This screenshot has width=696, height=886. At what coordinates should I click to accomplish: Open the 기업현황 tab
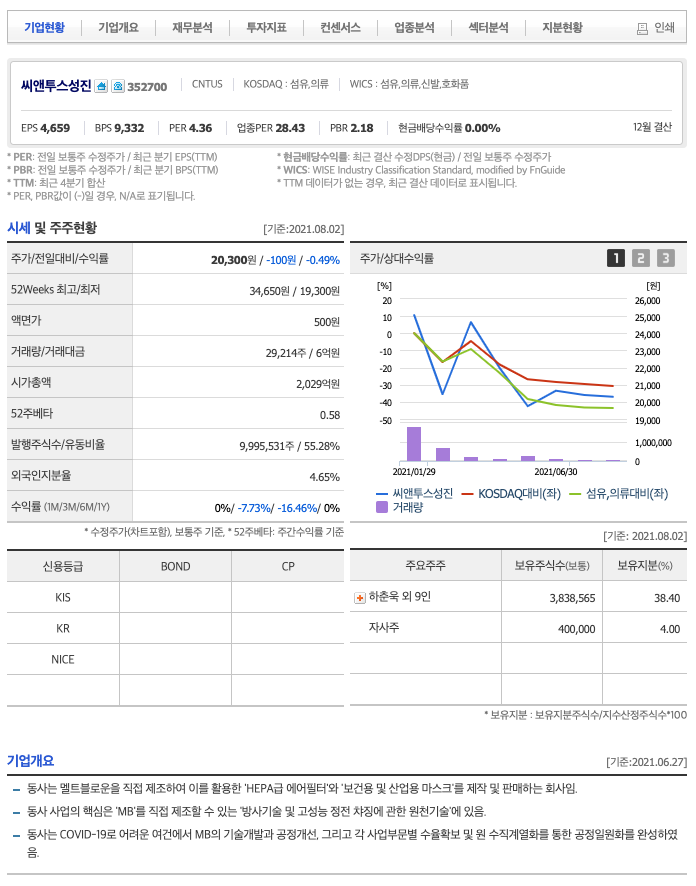45,27
